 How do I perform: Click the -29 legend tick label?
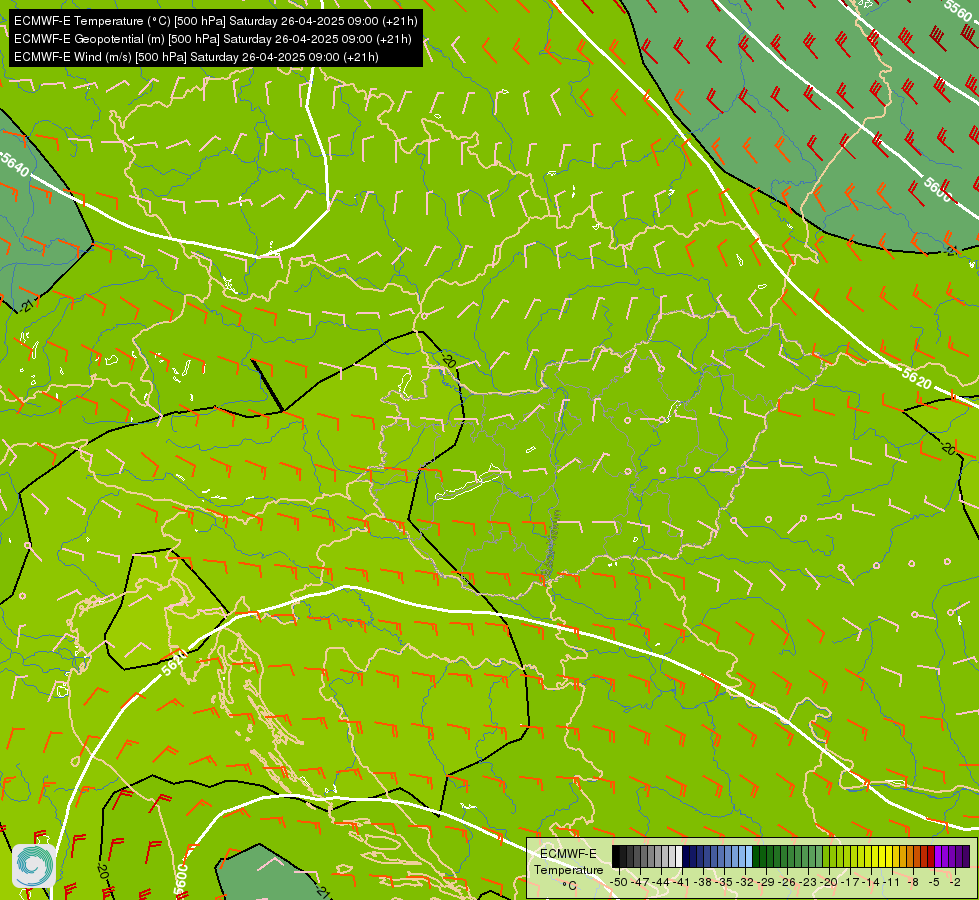[766, 882]
